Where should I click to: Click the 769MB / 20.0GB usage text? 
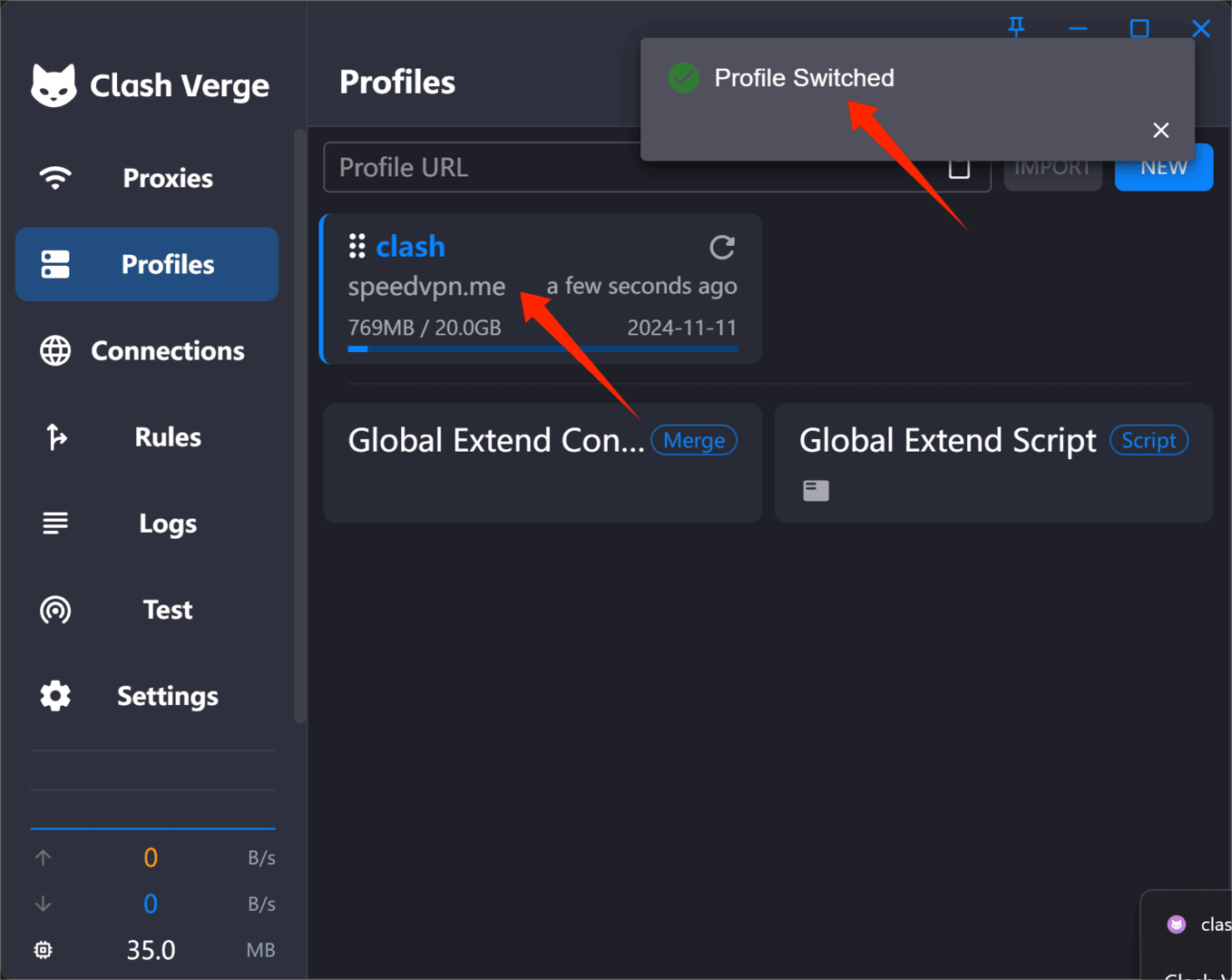(x=425, y=328)
